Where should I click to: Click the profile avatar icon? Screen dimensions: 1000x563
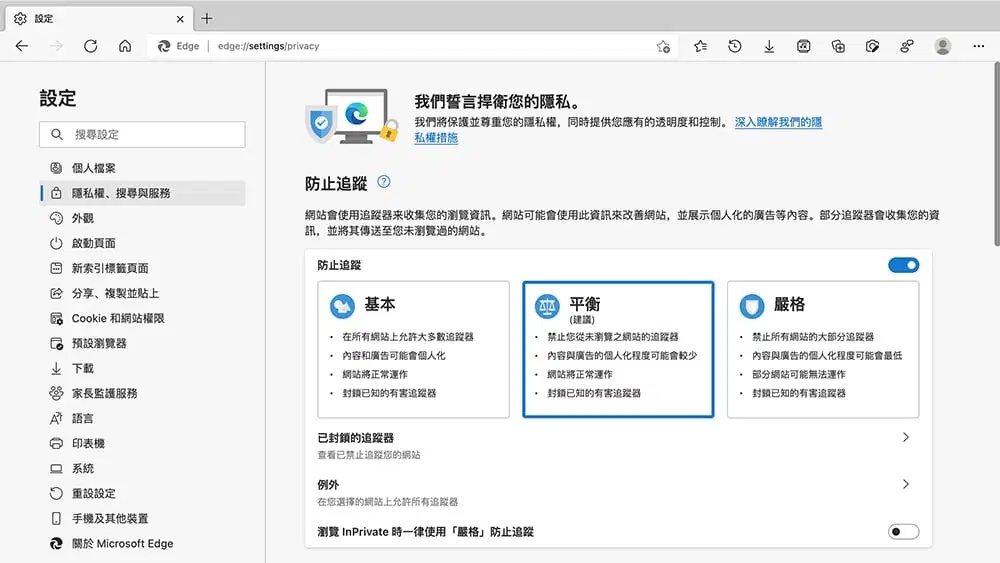point(943,46)
